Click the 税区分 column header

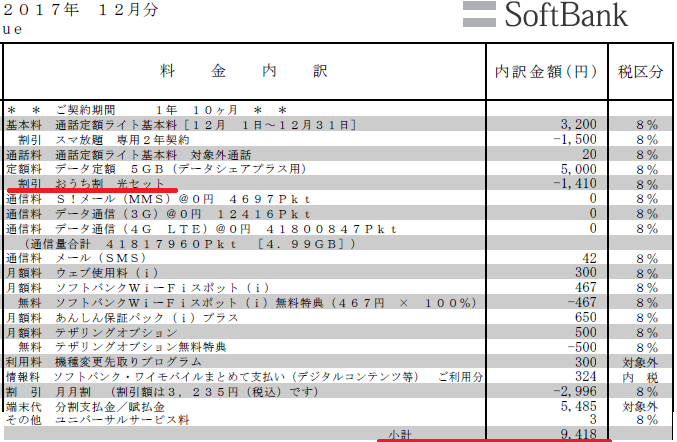coord(640,71)
